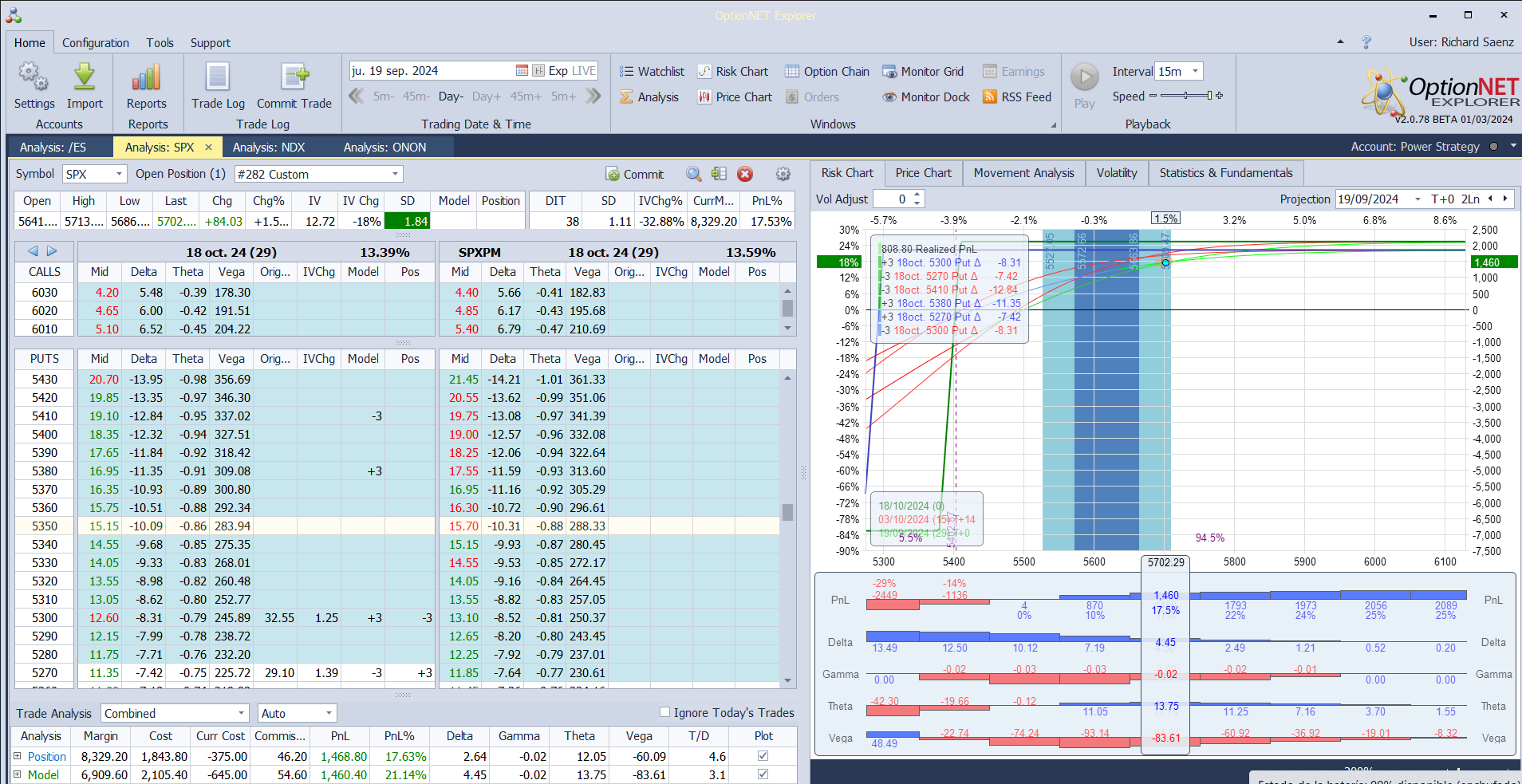Open the Trade Analysis Combined dropdown

(241, 713)
